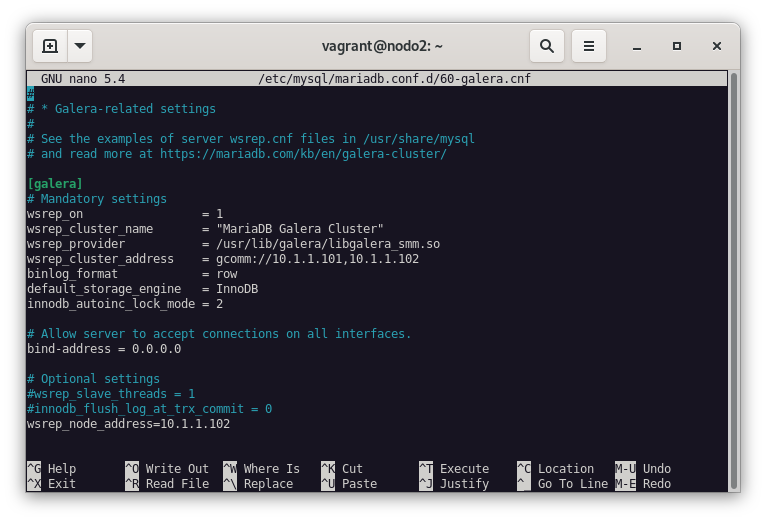Click the new tab icon in header
The width and height of the screenshot is (766, 521).
tap(50, 46)
